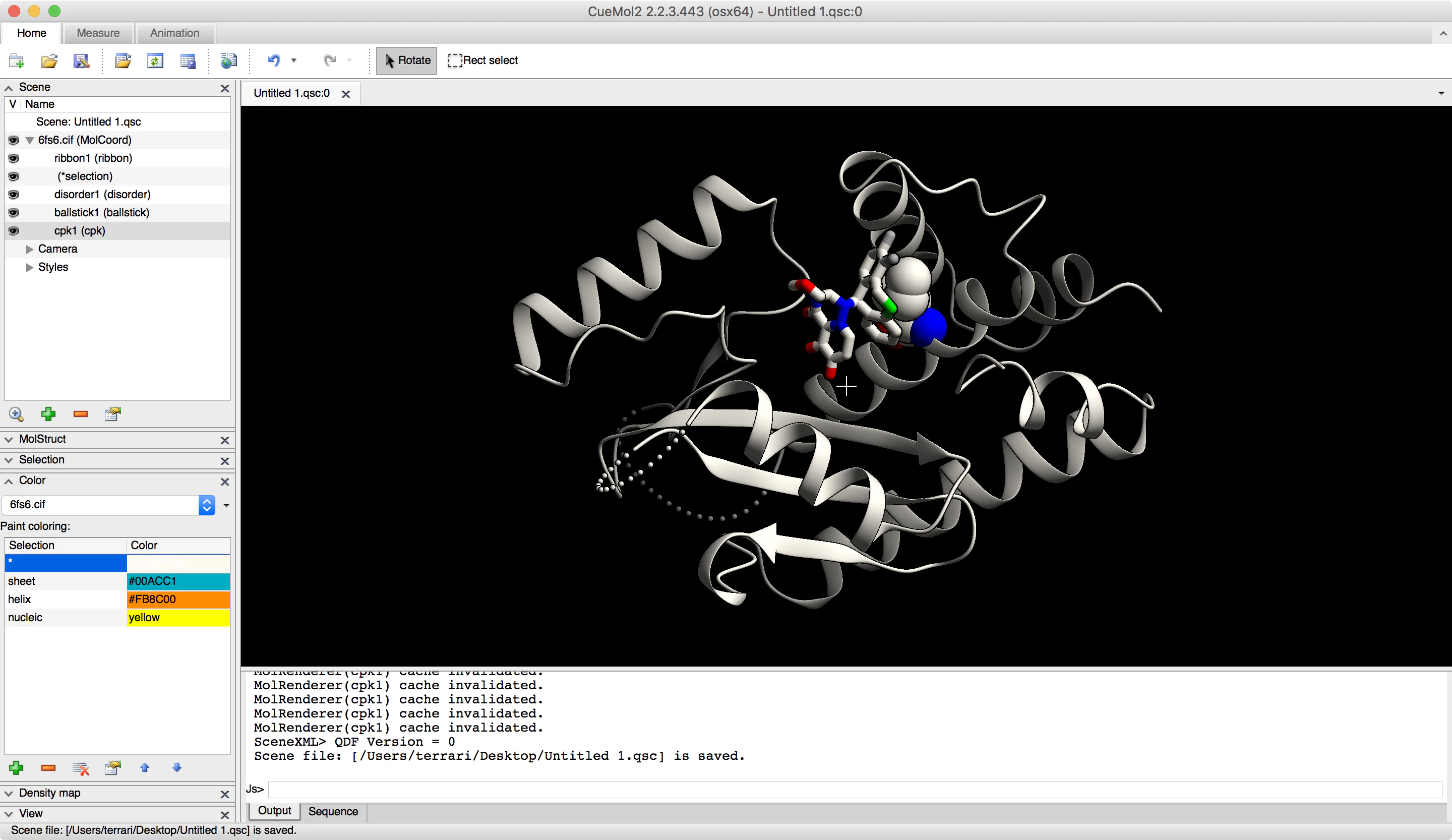The width and height of the screenshot is (1452, 840).
Task: Expand the Camera tree node
Action: point(29,249)
